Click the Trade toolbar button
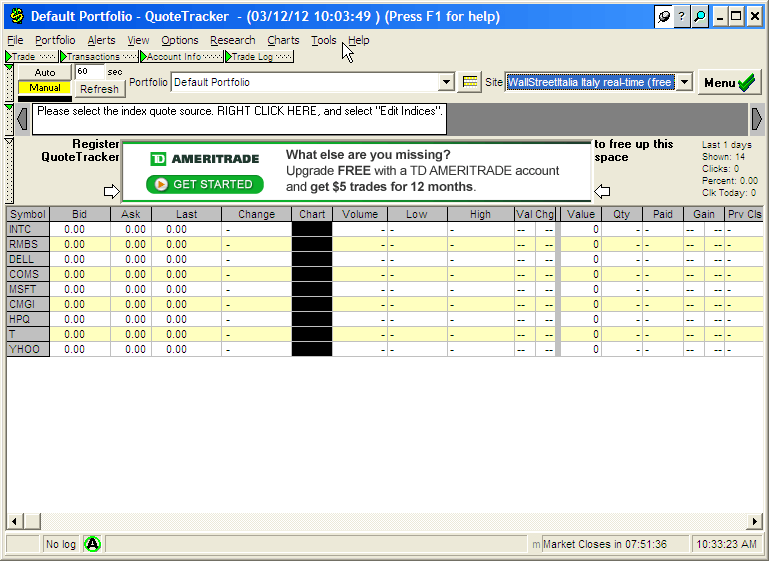 pyautogui.click(x=32, y=56)
